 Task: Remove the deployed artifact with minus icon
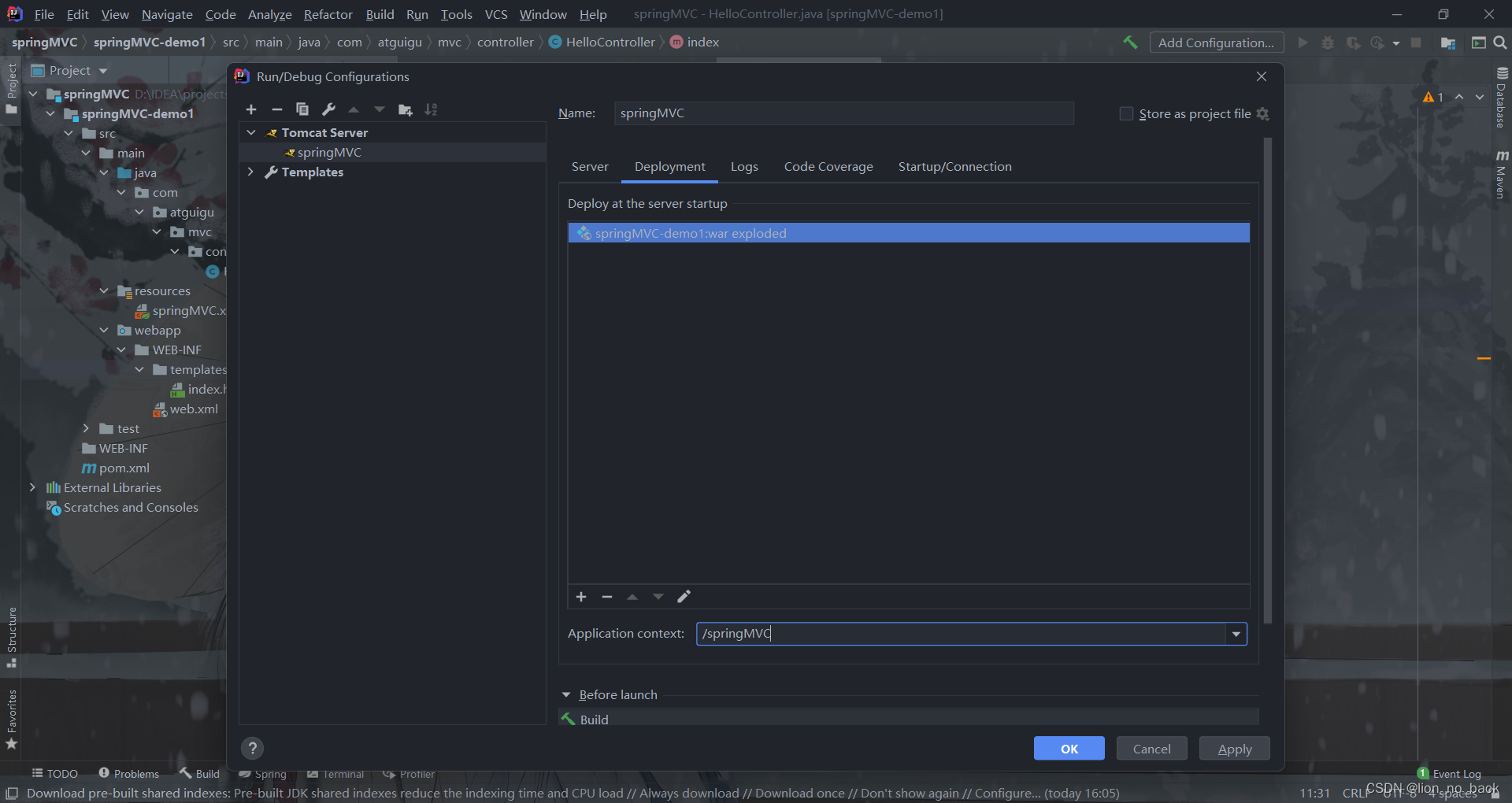pyautogui.click(x=607, y=597)
